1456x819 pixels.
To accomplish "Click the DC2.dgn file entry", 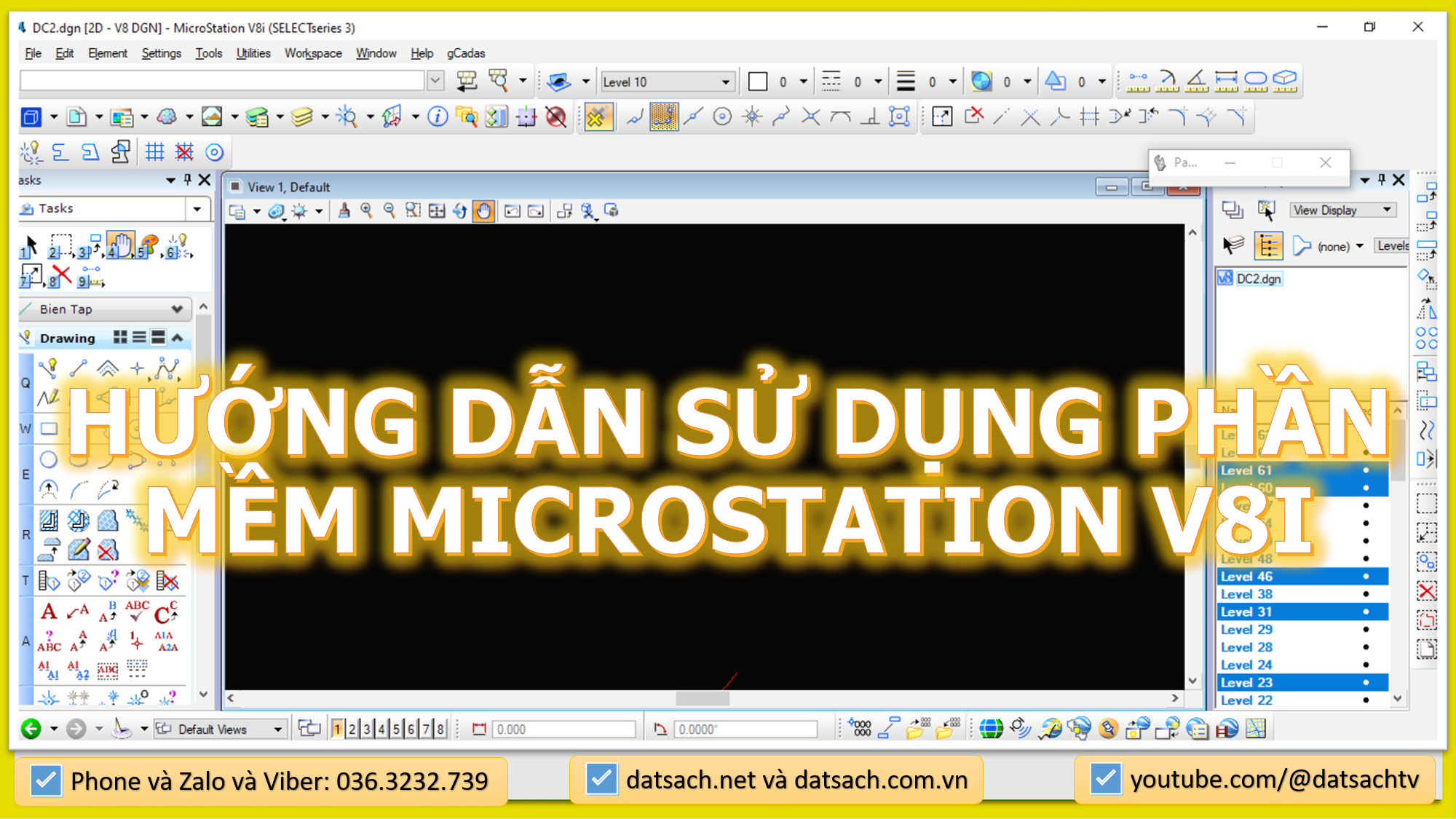I will [1258, 279].
